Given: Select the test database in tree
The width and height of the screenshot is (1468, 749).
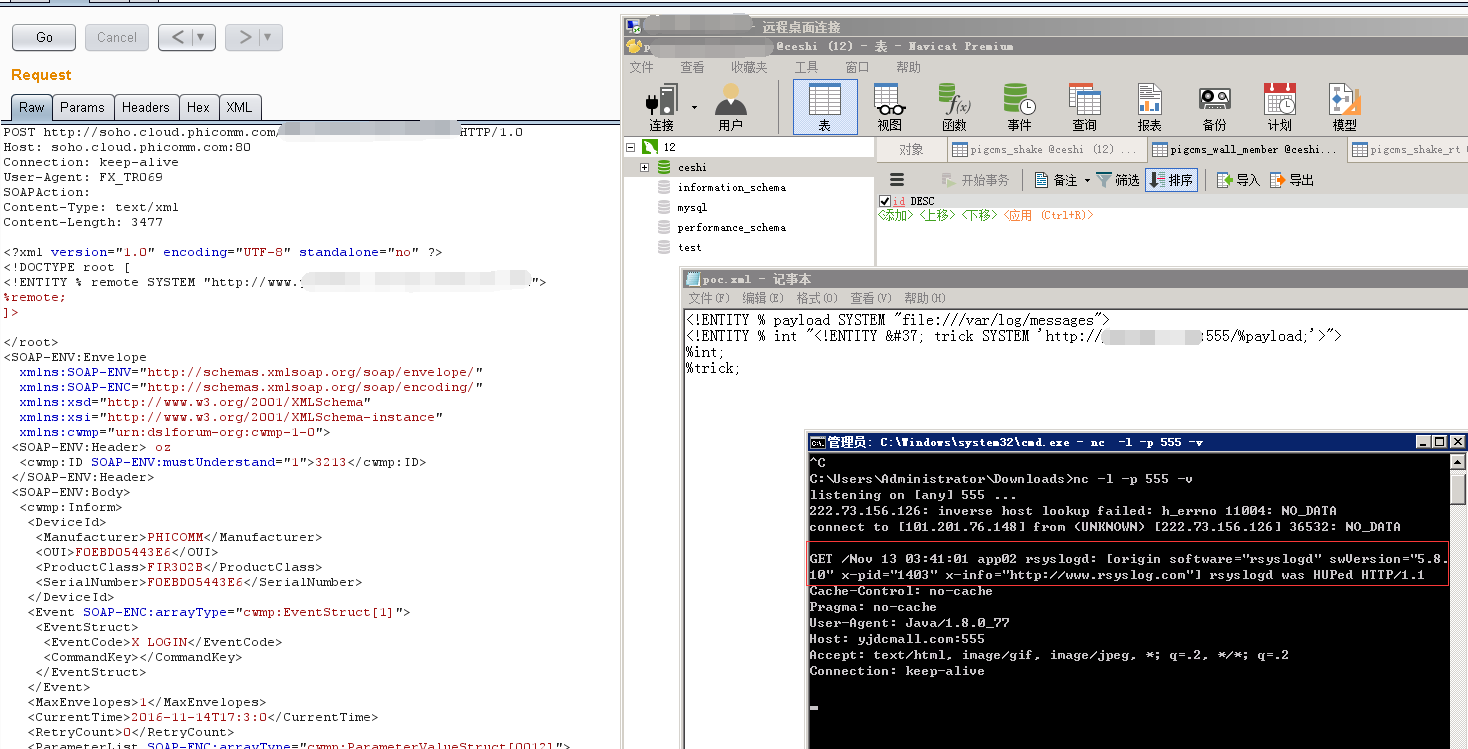Looking at the screenshot, I should [690, 247].
